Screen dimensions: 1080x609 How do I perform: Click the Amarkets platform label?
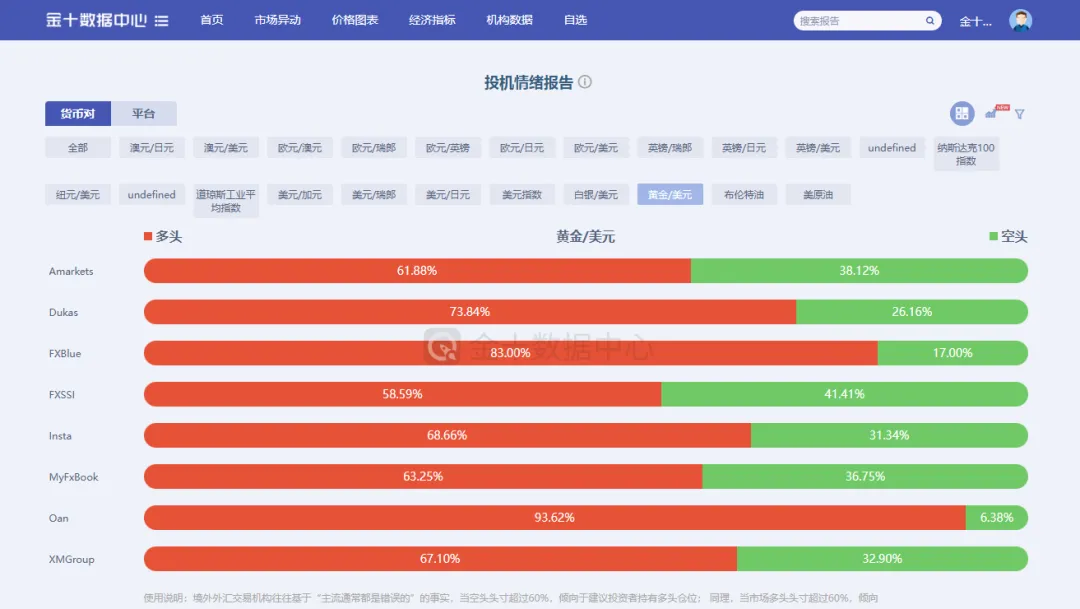[71, 271]
